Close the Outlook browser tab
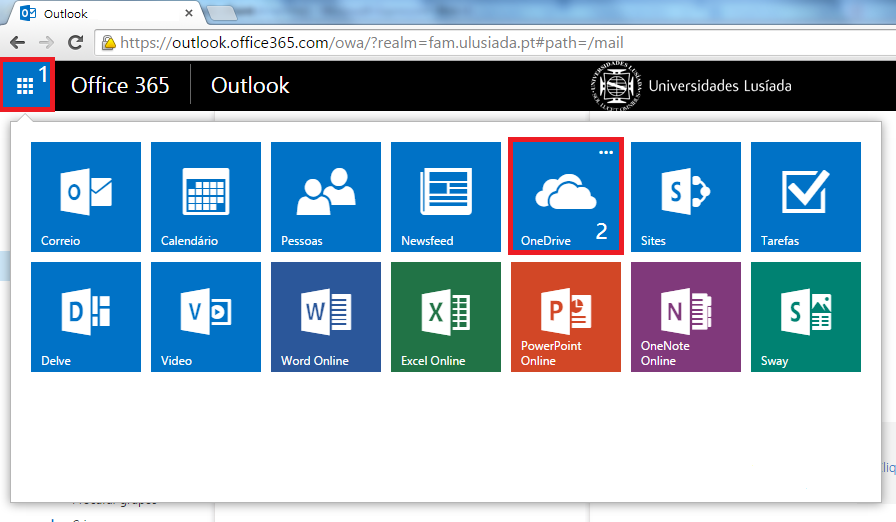Image resolution: width=896 pixels, height=522 pixels. coord(189,13)
